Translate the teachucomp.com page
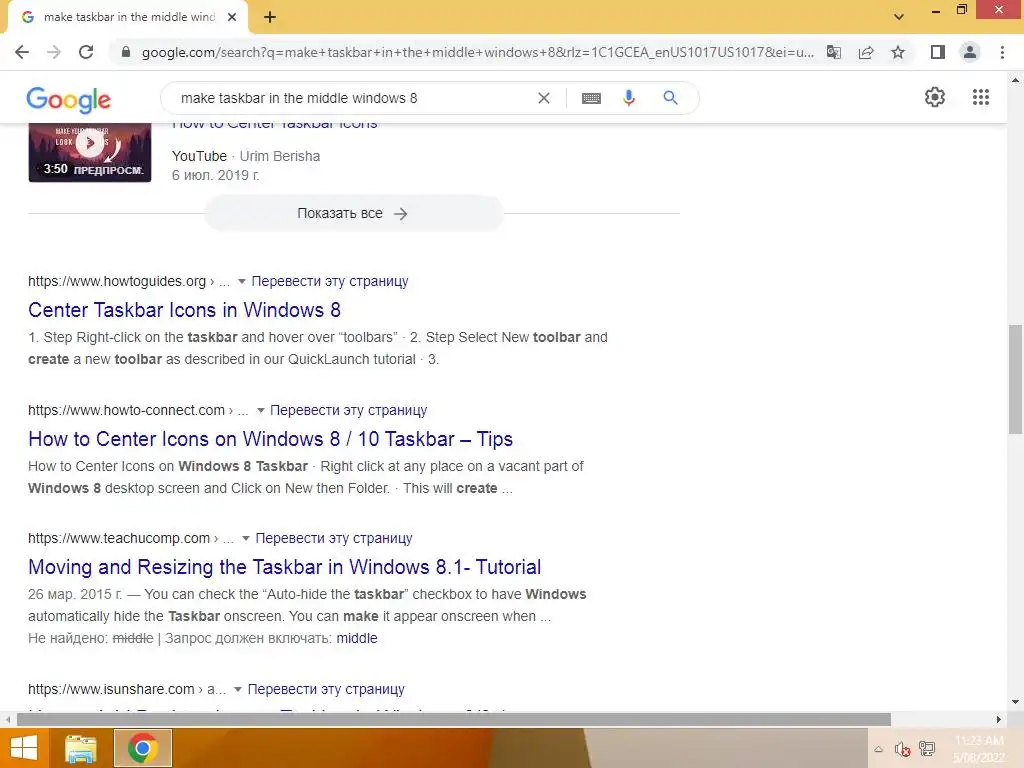 (334, 538)
